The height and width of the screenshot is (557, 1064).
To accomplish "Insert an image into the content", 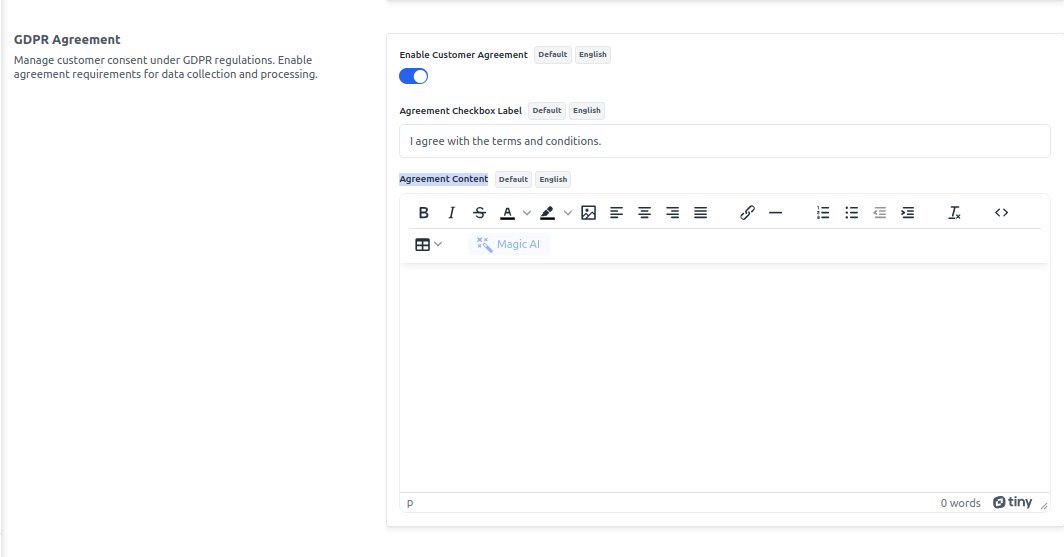I will coord(588,213).
